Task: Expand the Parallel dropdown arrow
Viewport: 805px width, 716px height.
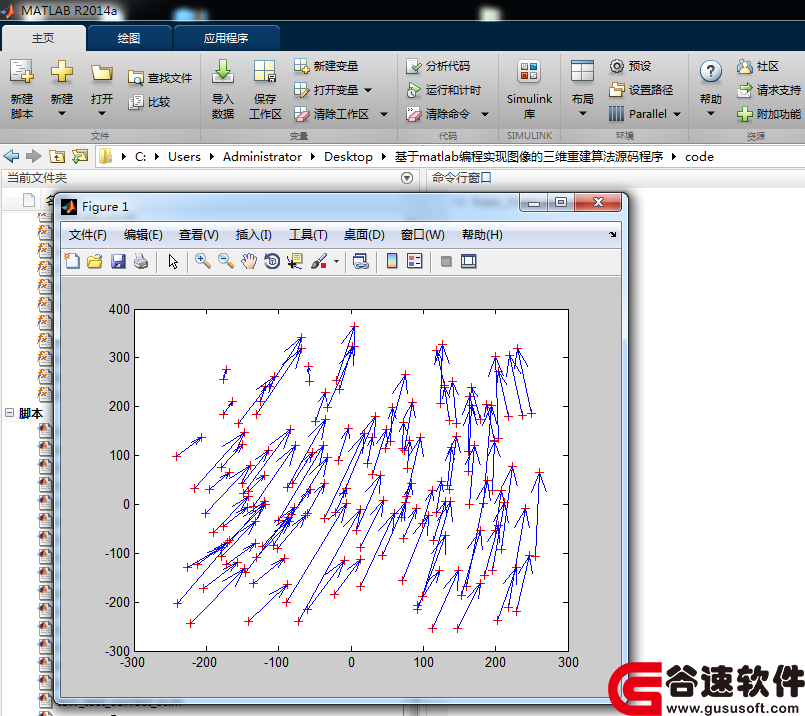Action: point(677,114)
